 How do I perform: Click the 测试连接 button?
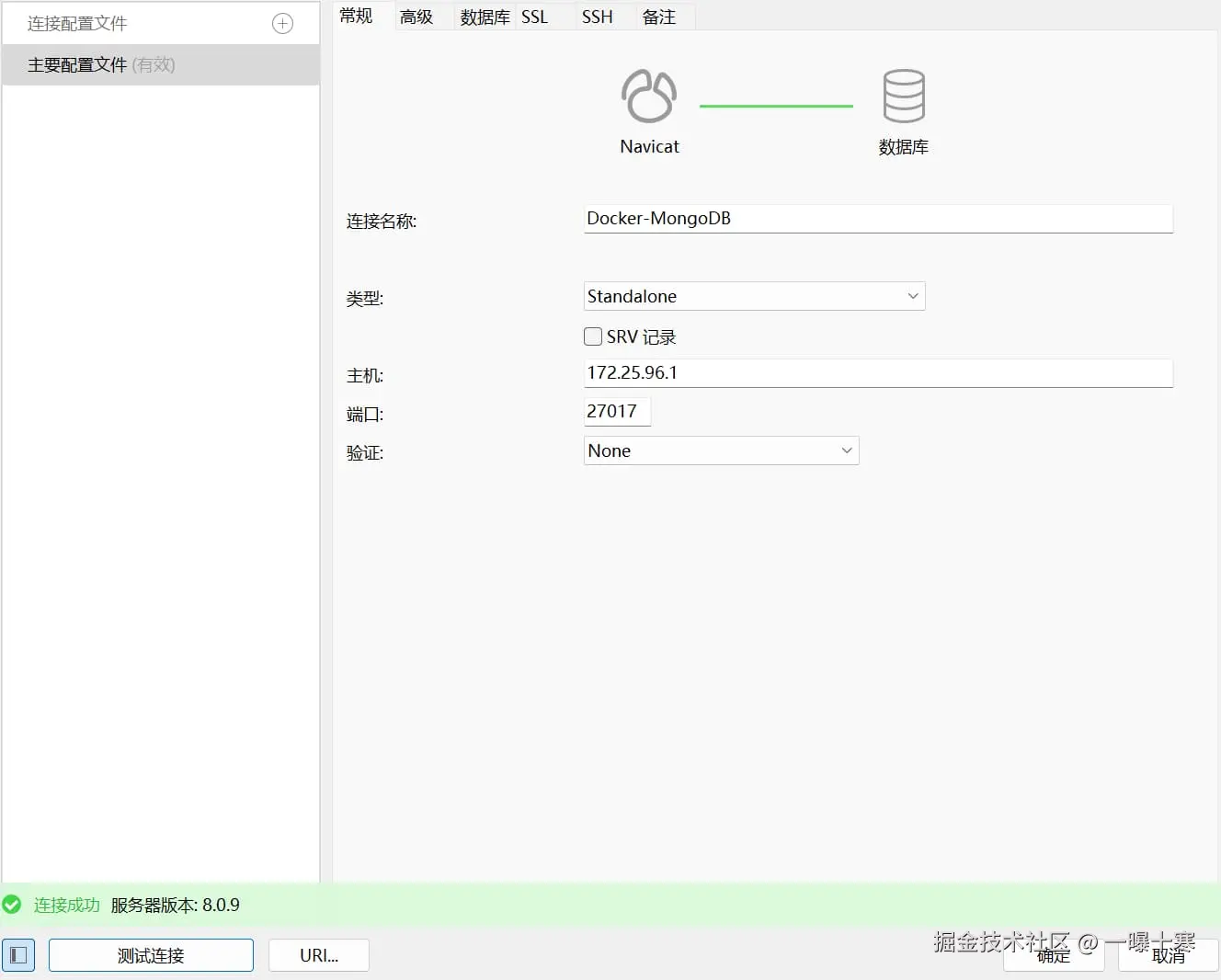pyautogui.click(x=151, y=955)
